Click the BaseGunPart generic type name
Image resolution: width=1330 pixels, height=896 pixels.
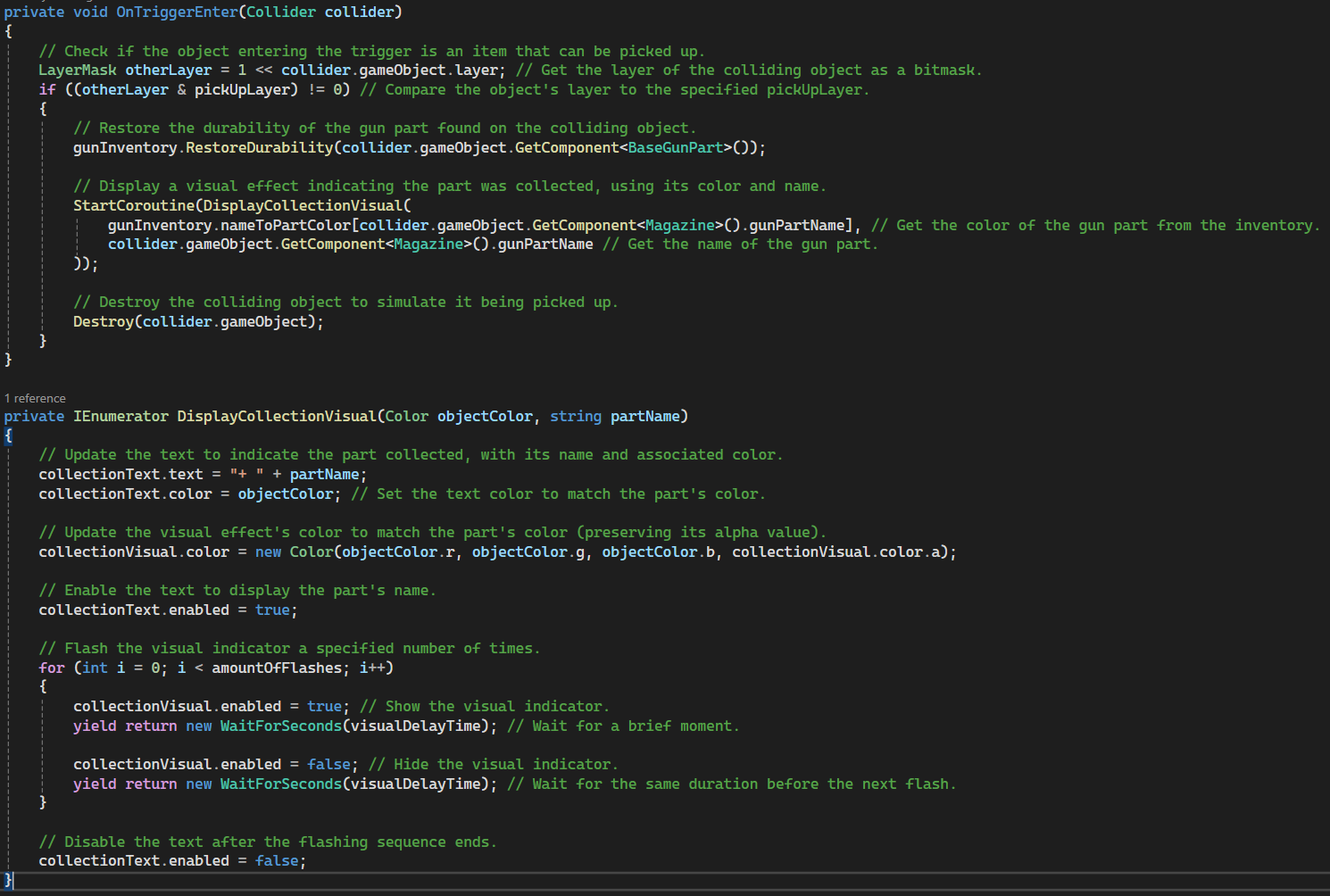[675, 147]
